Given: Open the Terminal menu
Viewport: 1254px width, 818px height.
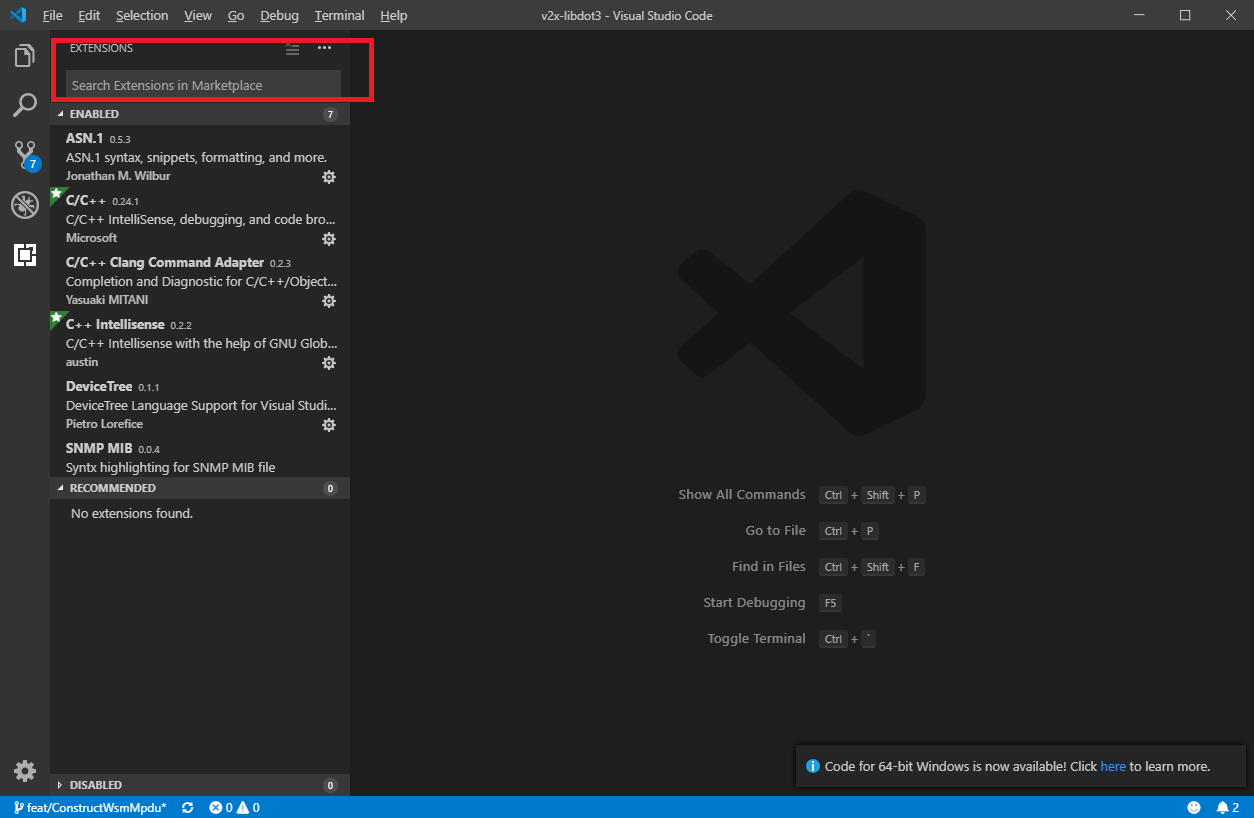Looking at the screenshot, I should coord(339,15).
